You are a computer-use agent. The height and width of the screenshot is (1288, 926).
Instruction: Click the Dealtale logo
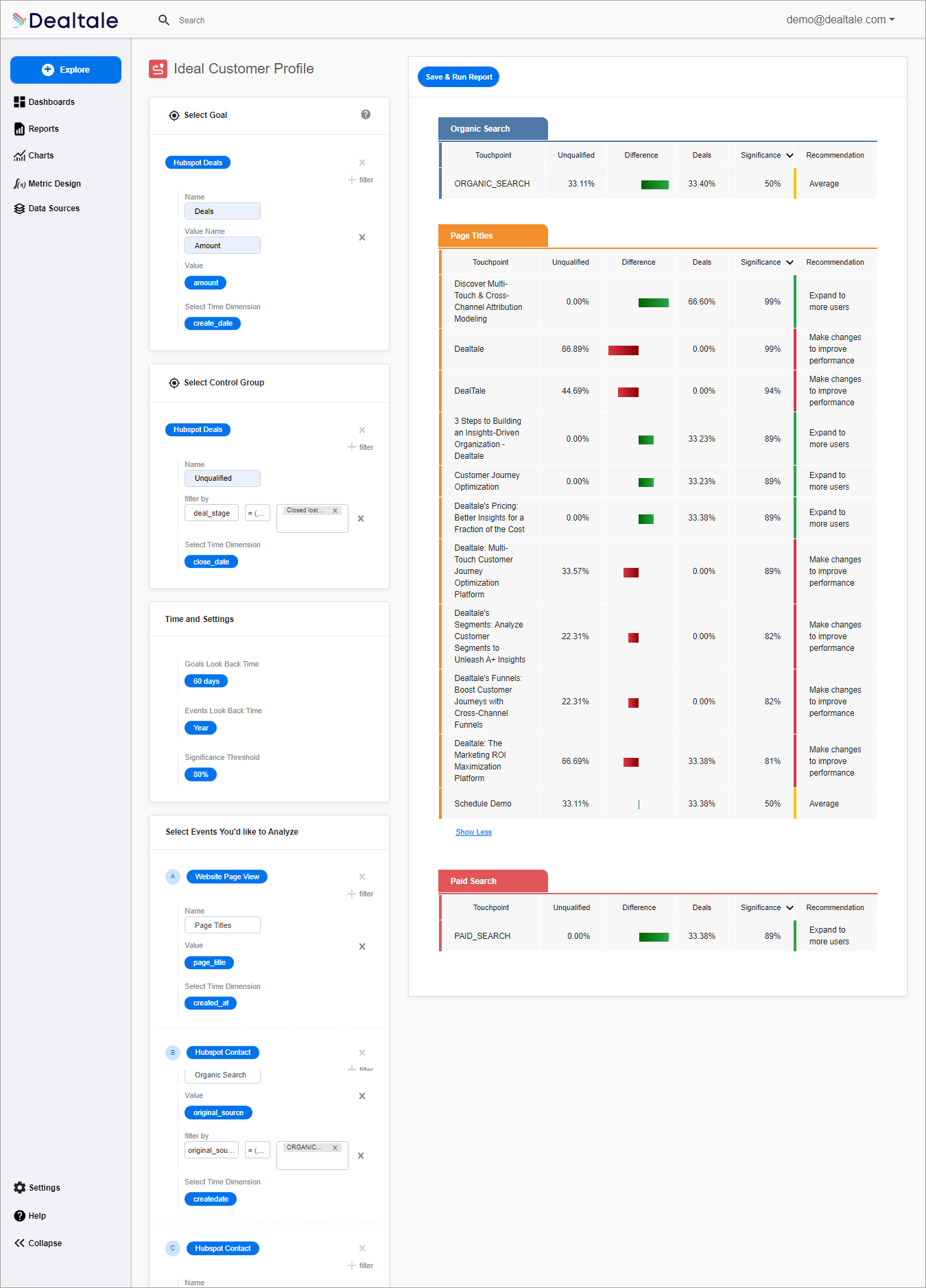[x=65, y=20]
